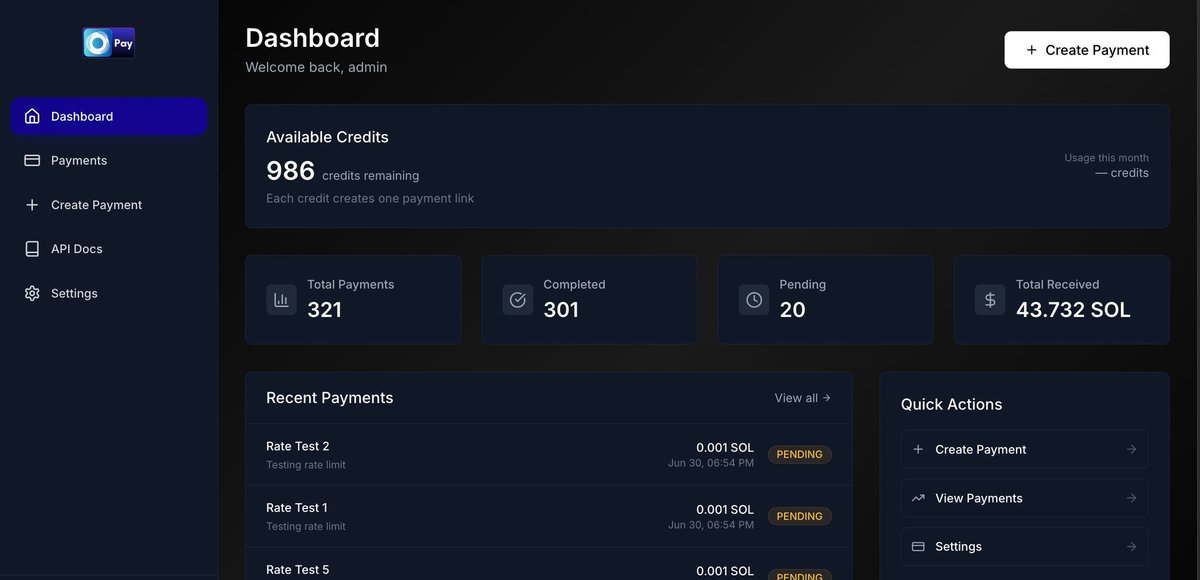This screenshot has height=580, width=1200.
Task: Click the clock icon on Pending card
Action: click(754, 299)
